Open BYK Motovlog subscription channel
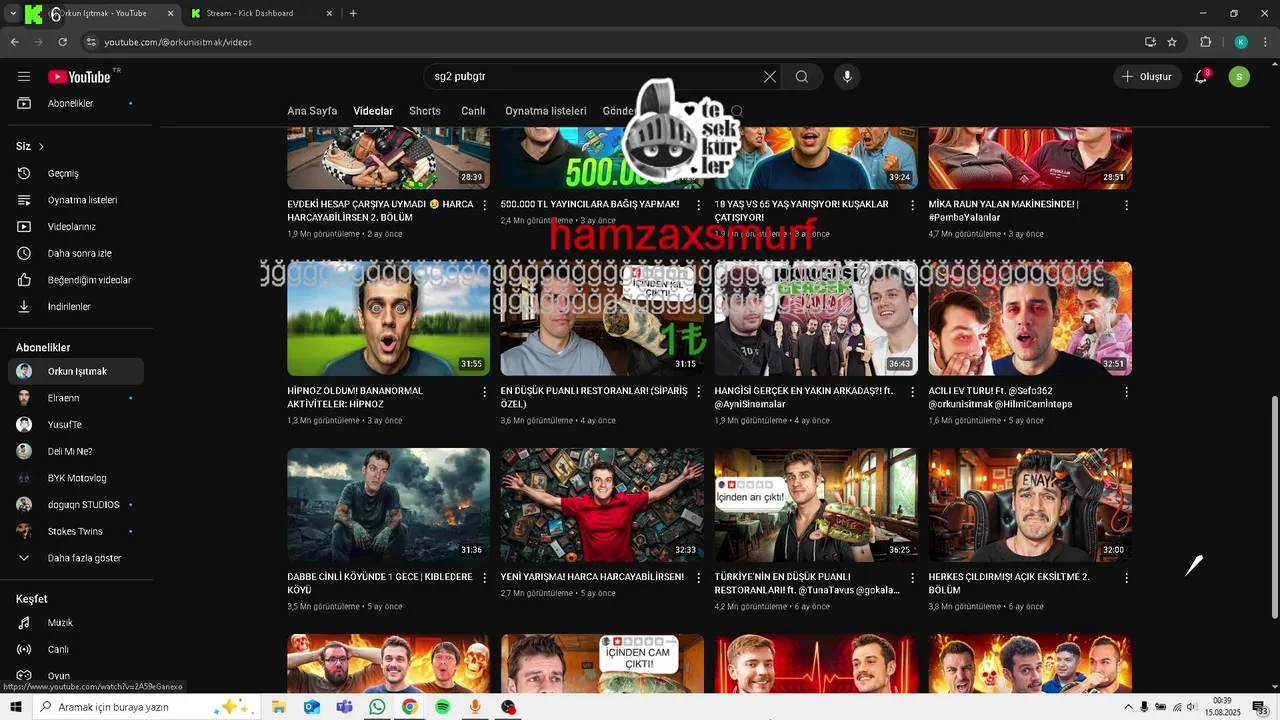 [x=76, y=478]
